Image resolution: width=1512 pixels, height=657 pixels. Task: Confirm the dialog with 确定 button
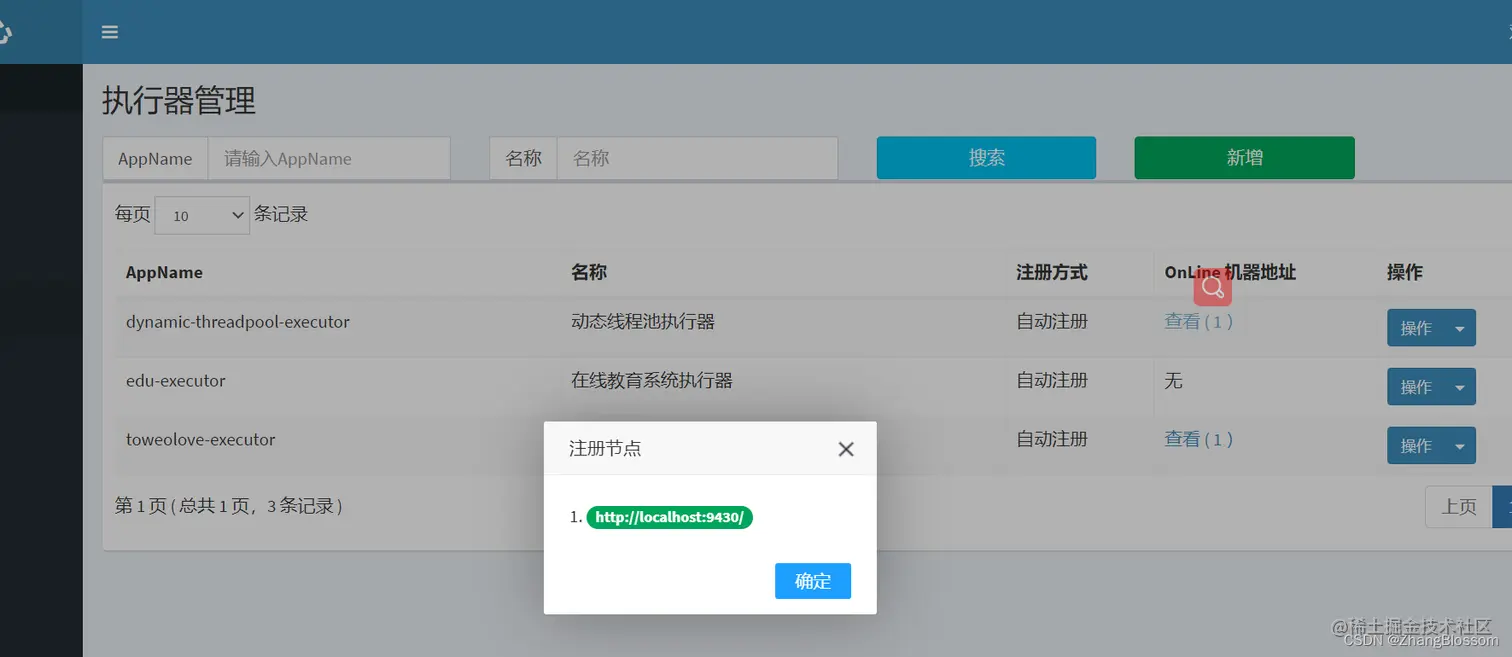pos(812,581)
